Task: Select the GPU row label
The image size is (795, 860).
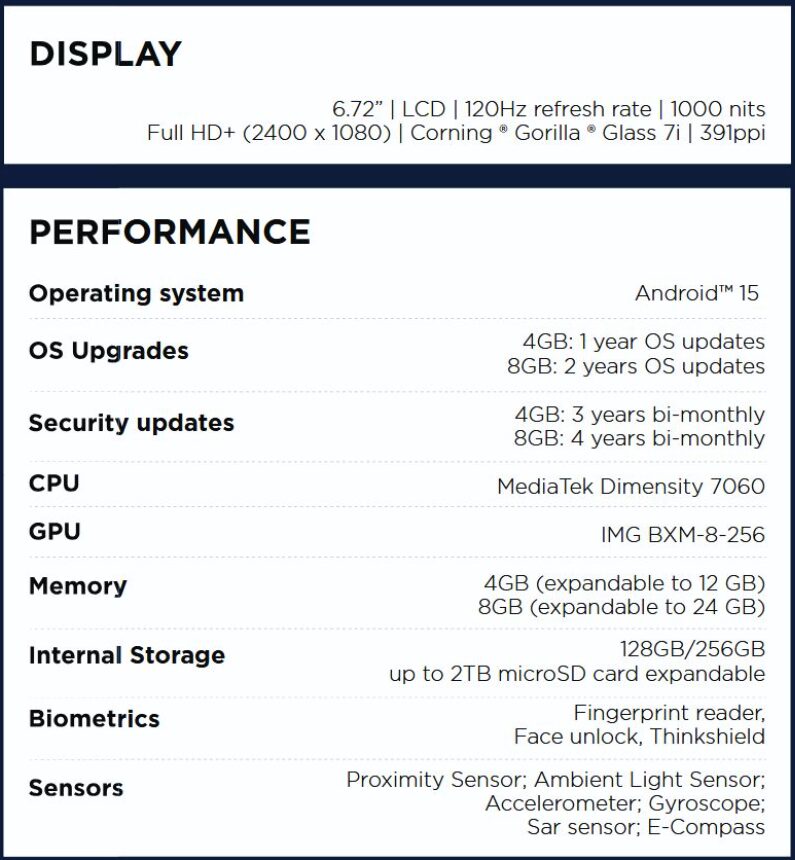Action: [55, 531]
